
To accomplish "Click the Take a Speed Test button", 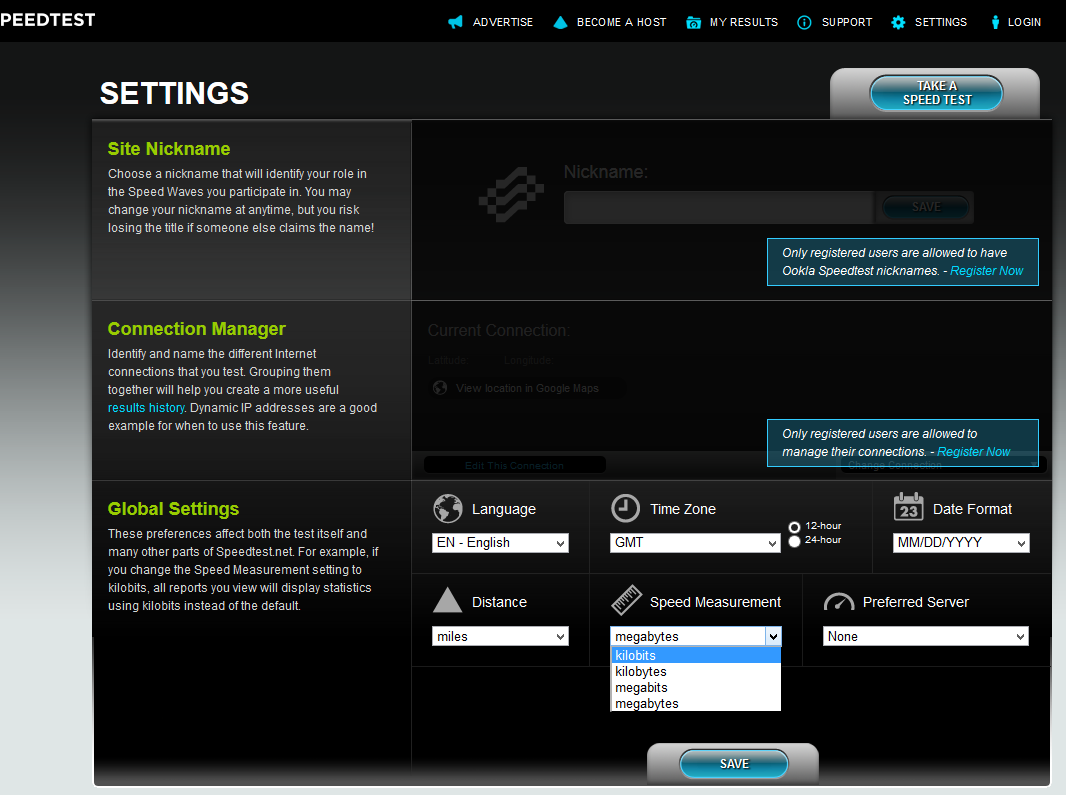I will pyautogui.click(x=937, y=93).
